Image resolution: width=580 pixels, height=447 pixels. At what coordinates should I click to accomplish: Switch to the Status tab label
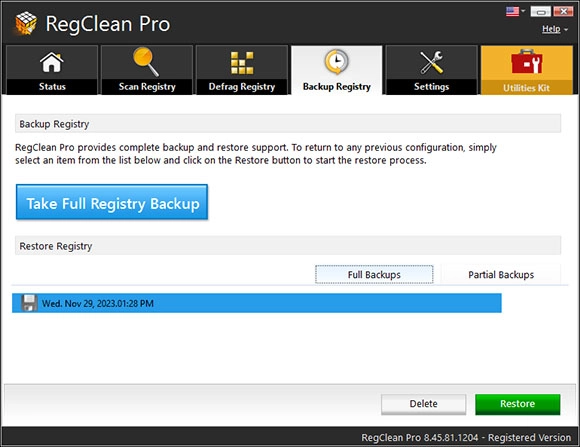52,87
